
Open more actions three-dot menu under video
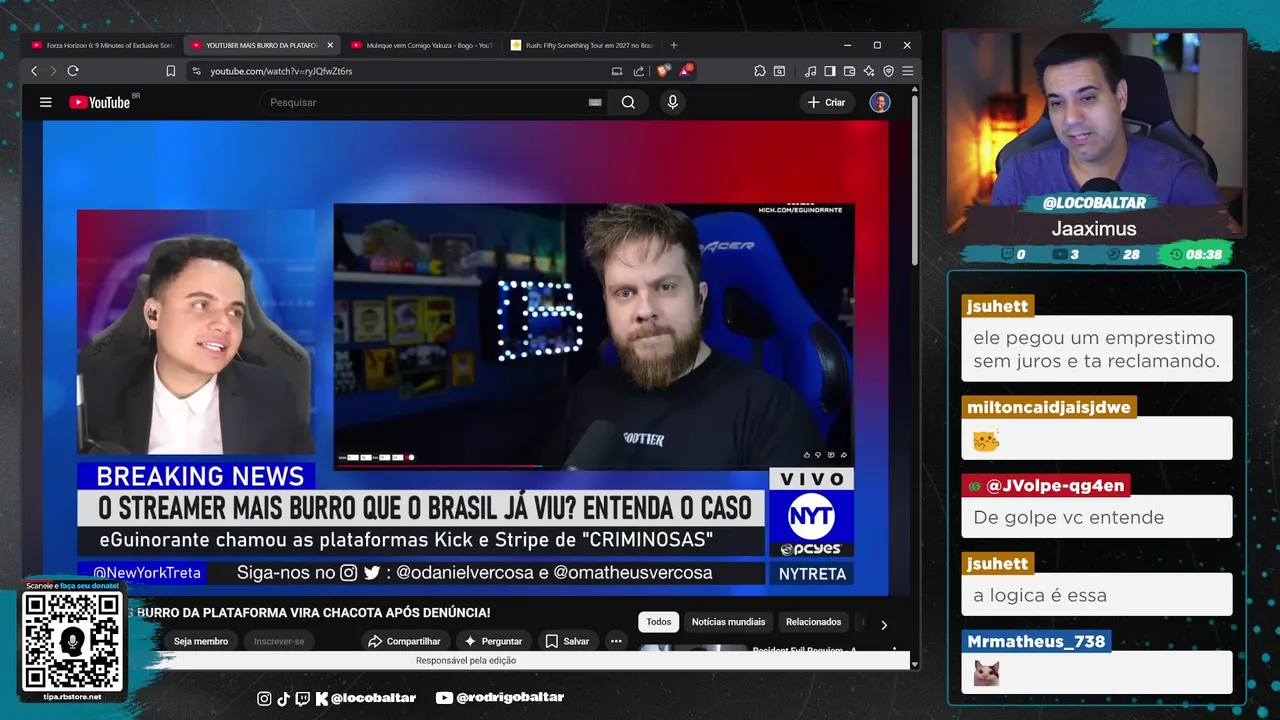point(616,641)
